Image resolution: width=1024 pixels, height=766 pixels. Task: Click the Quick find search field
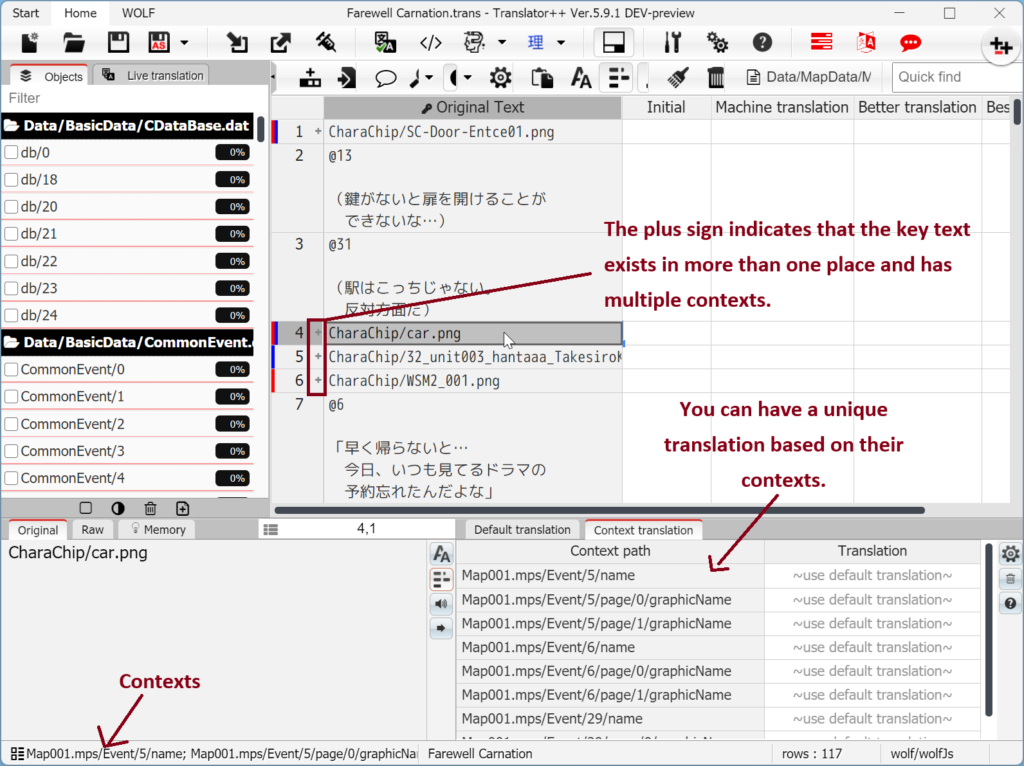click(957, 77)
